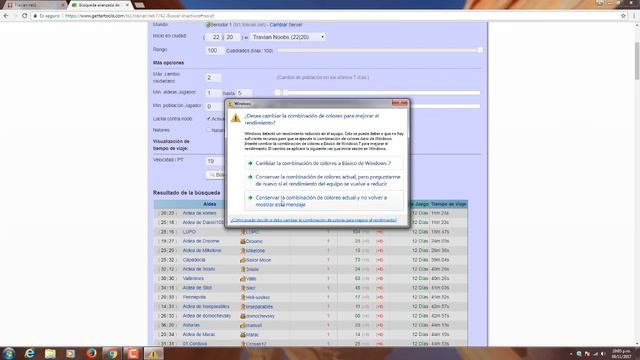The width and height of the screenshot is (640, 360).
Task: Switch to Chrome in the taskbar
Action: 112,353
